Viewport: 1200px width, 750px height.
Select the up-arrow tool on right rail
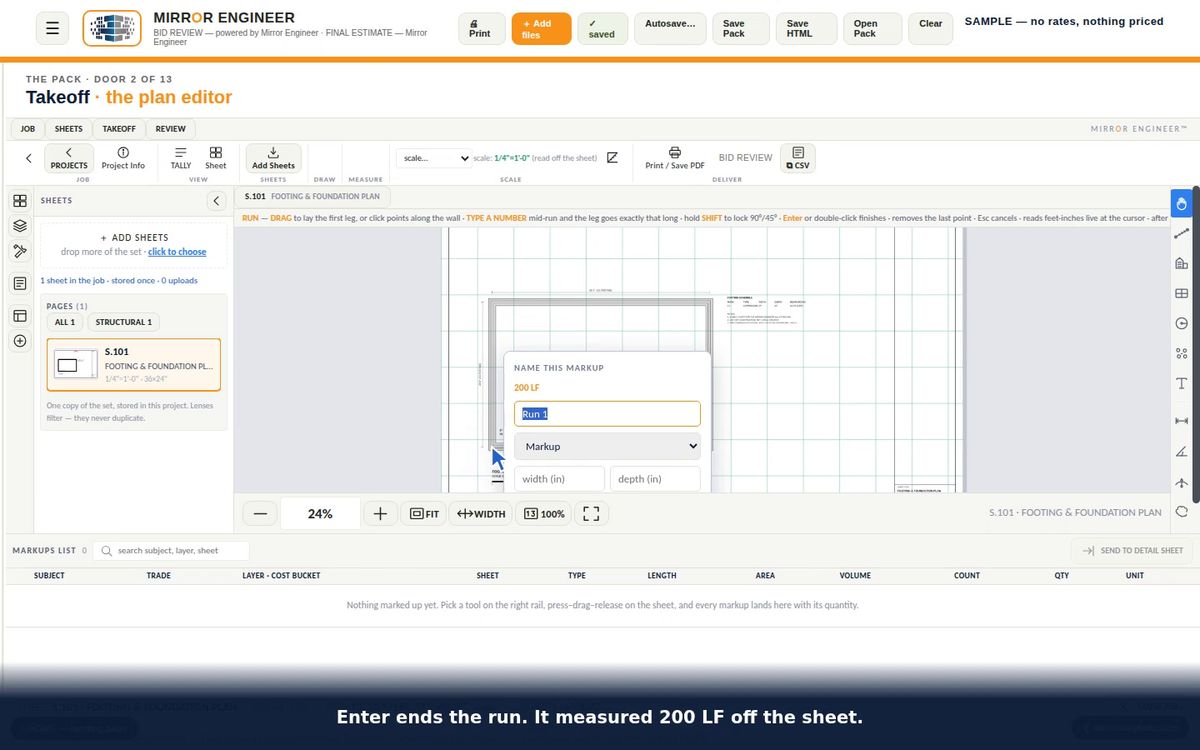coord(1181,482)
